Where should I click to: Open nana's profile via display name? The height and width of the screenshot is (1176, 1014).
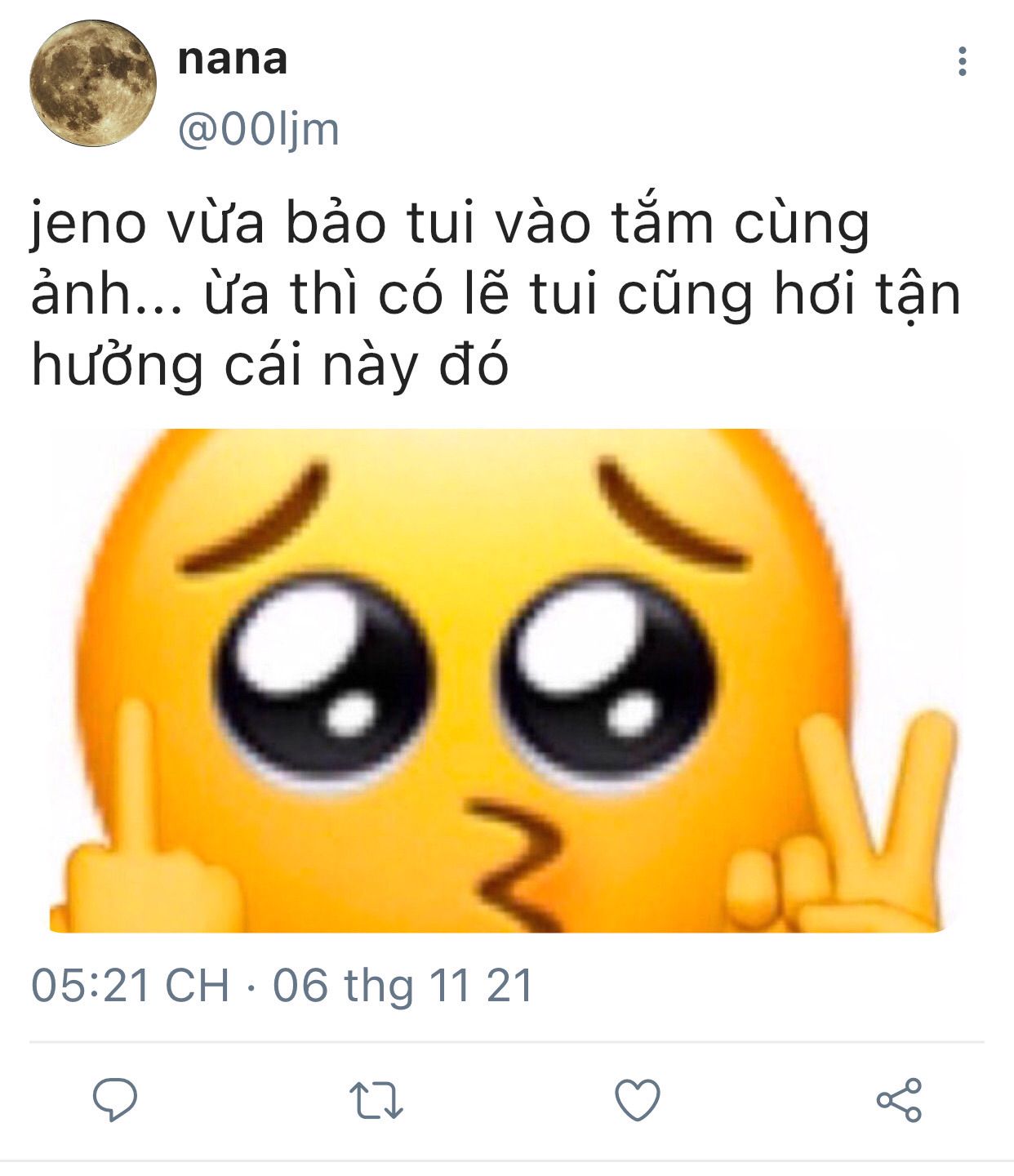tap(233, 59)
